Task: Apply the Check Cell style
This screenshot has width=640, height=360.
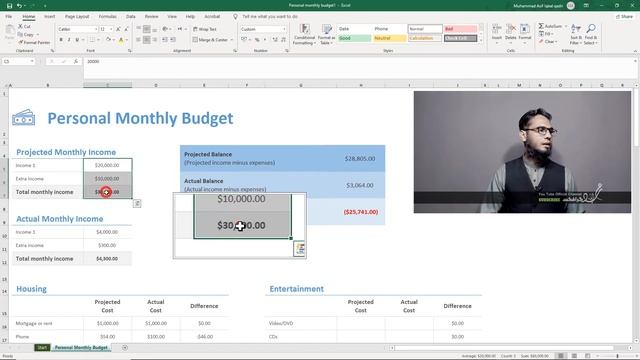Action: click(460, 38)
